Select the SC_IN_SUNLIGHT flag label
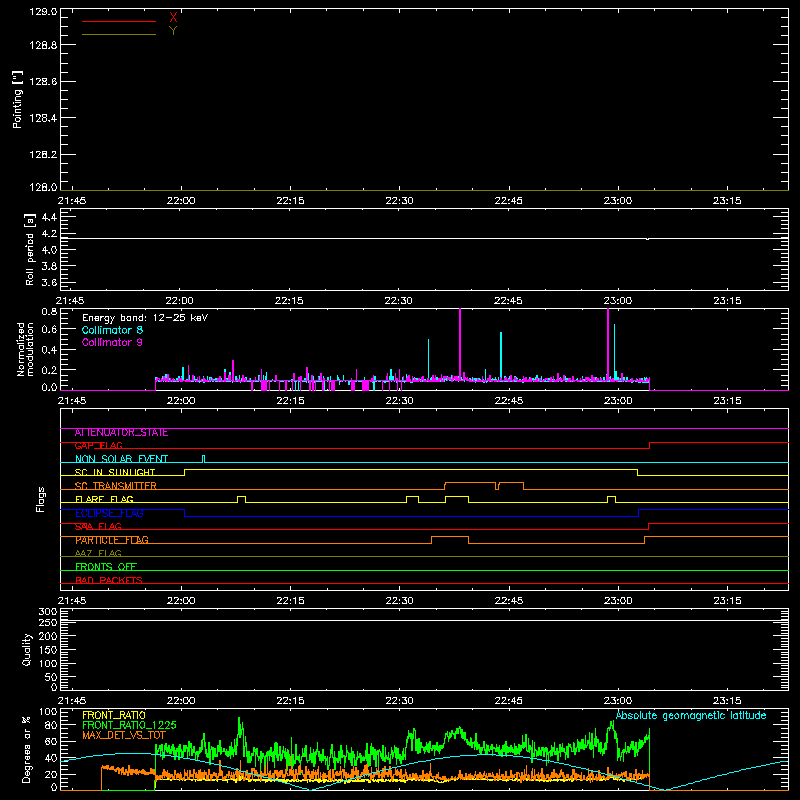Viewport: 800px width, 800px height. (x=115, y=473)
